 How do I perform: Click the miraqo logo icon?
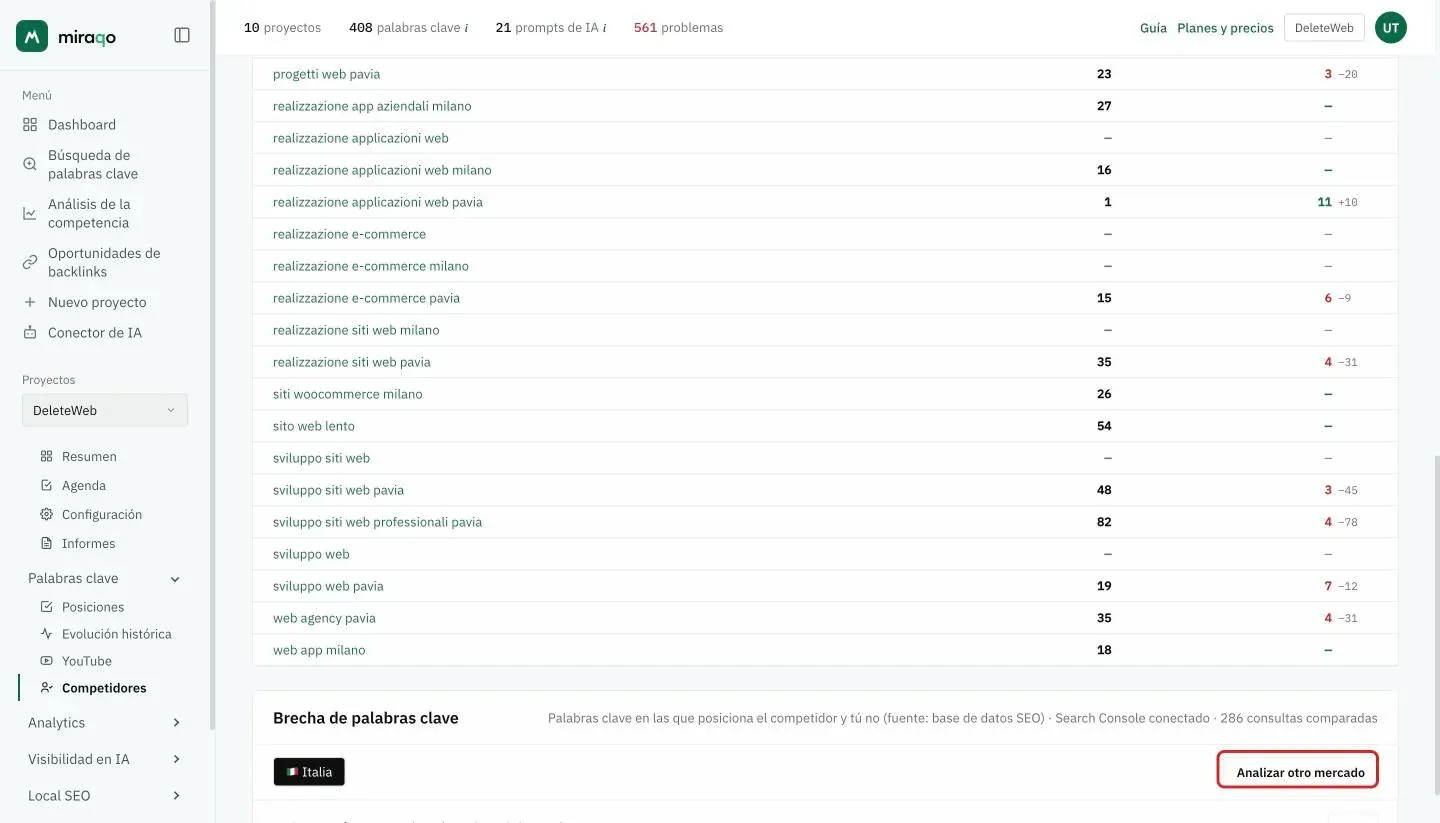coord(32,36)
